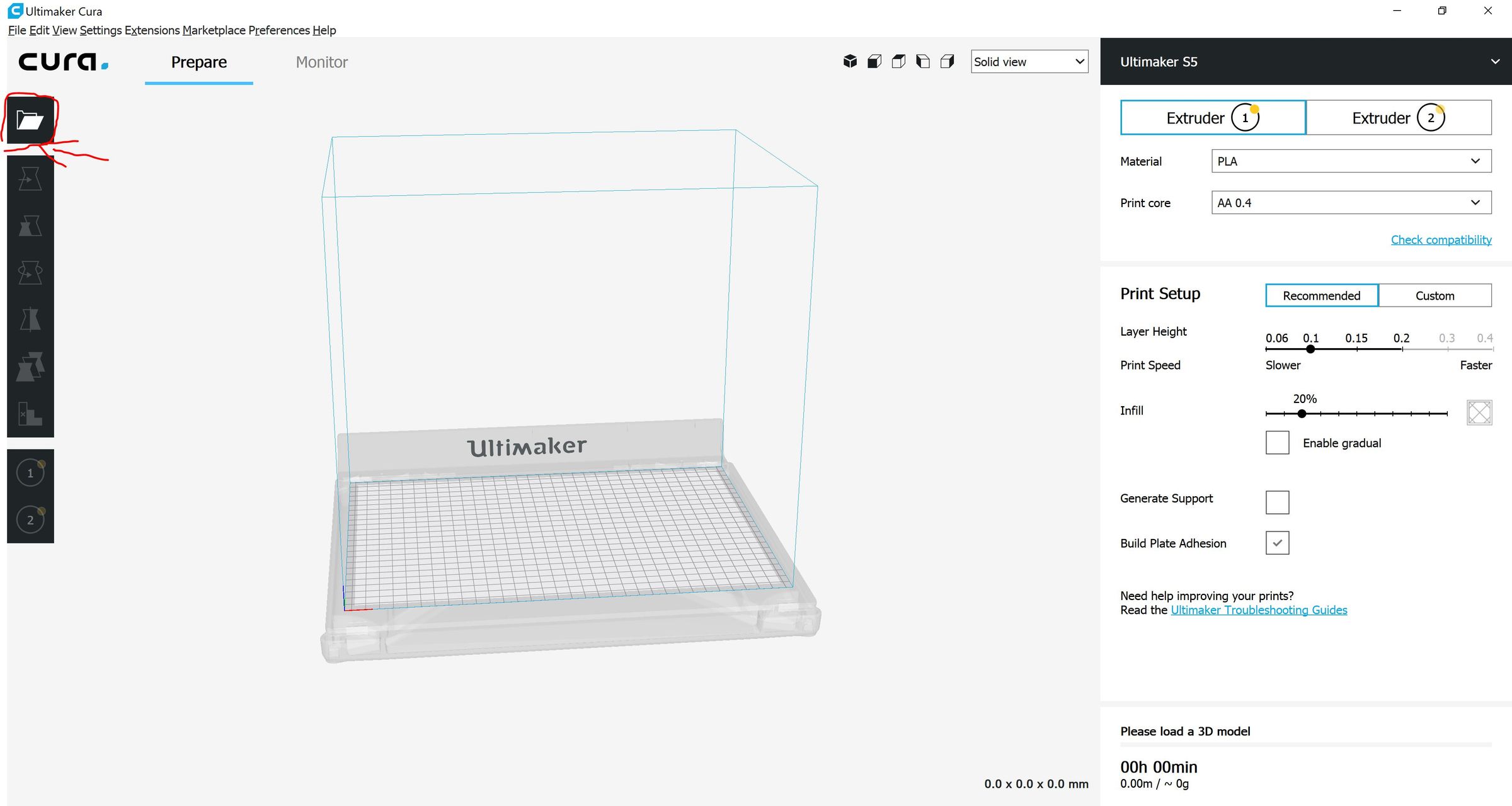The width and height of the screenshot is (1512, 806).
Task: Check the Generate Support box
Action: click(1277, 502)
